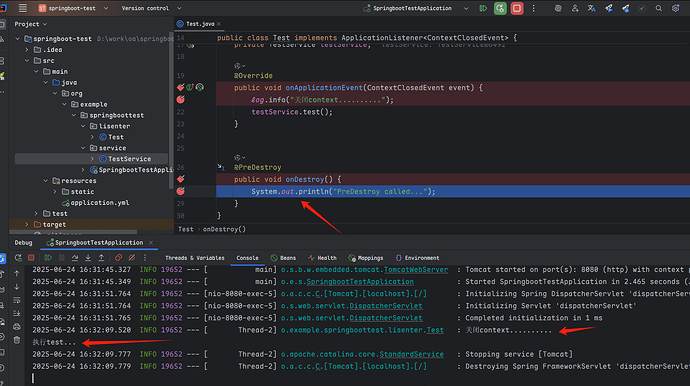Switch to the Threads & Variables tab
The height and width of the screenshot is (386, 690).
point(195,258)
